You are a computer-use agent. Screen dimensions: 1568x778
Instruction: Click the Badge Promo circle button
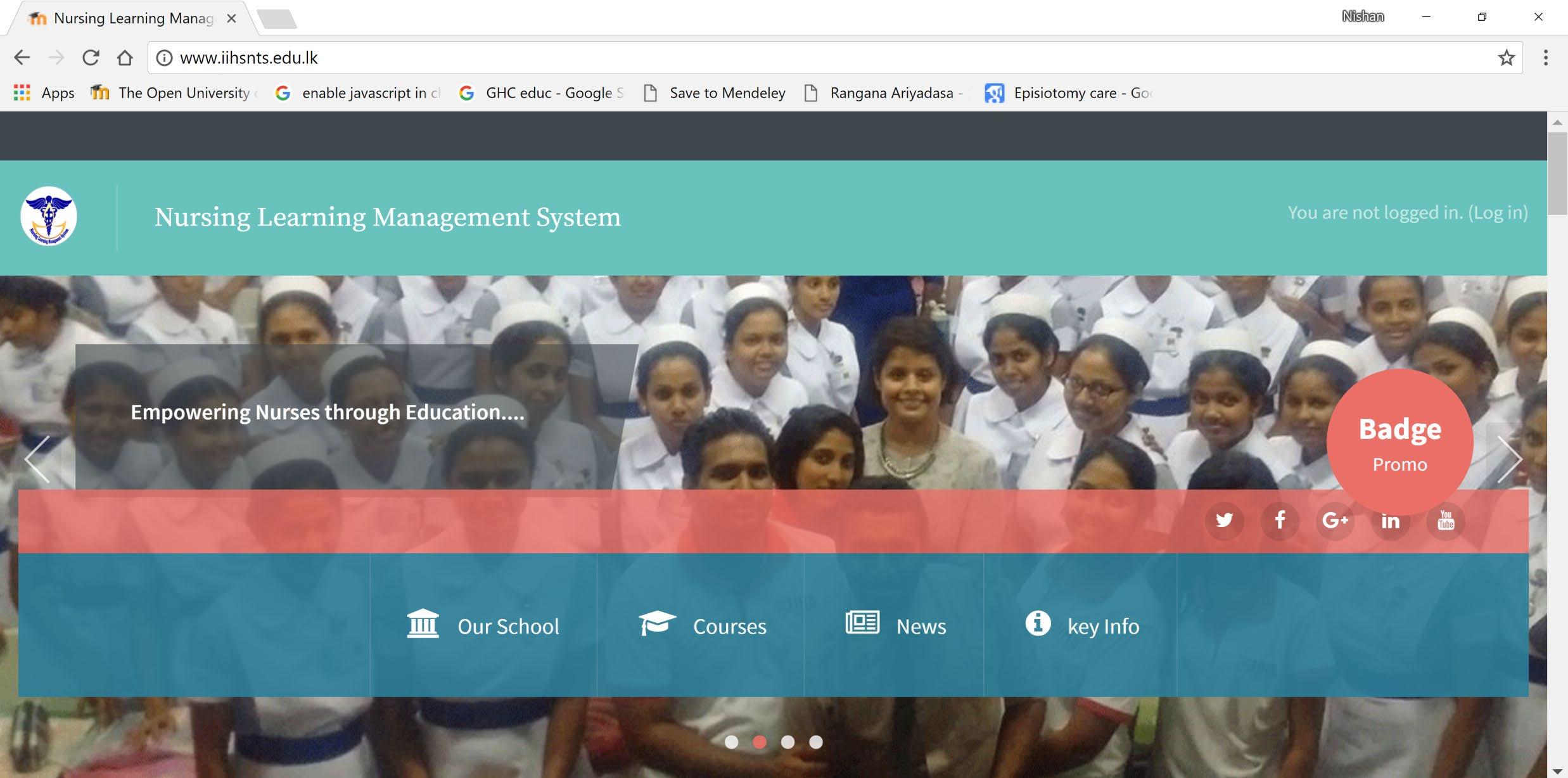pos(1399,442)
